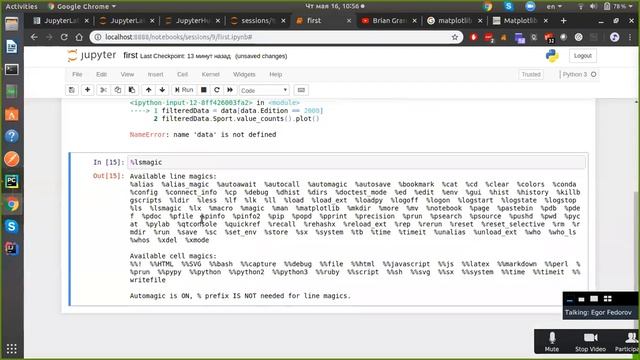Interrupt the kernel with stop icon

click(204, 90)
